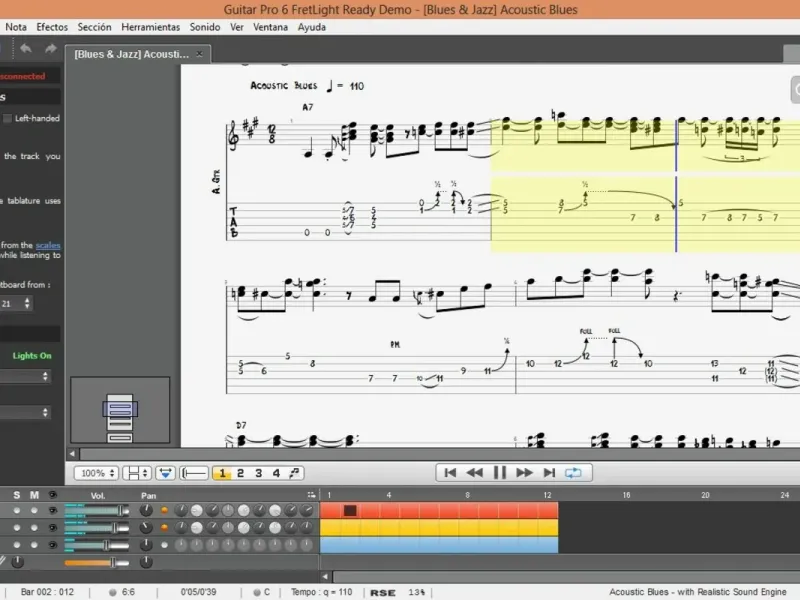Image resolution: width=800 pixels, height=600 pixels.
Task: Jump to the first bar
Action: click(450, 472)
